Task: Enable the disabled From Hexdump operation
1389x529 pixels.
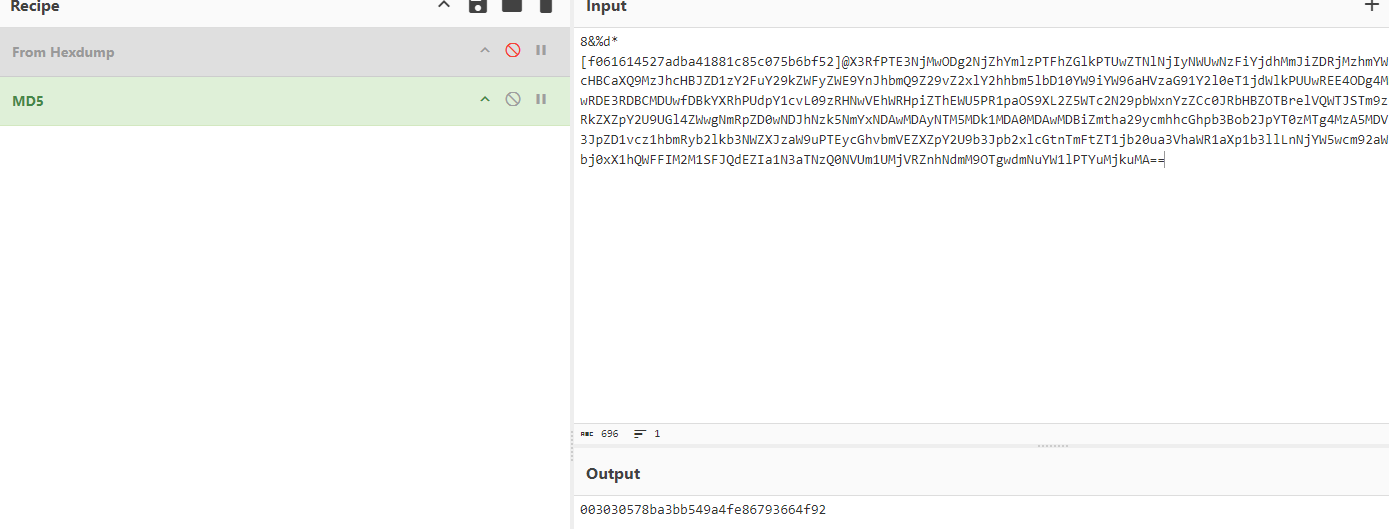Action: pos(513,50)
